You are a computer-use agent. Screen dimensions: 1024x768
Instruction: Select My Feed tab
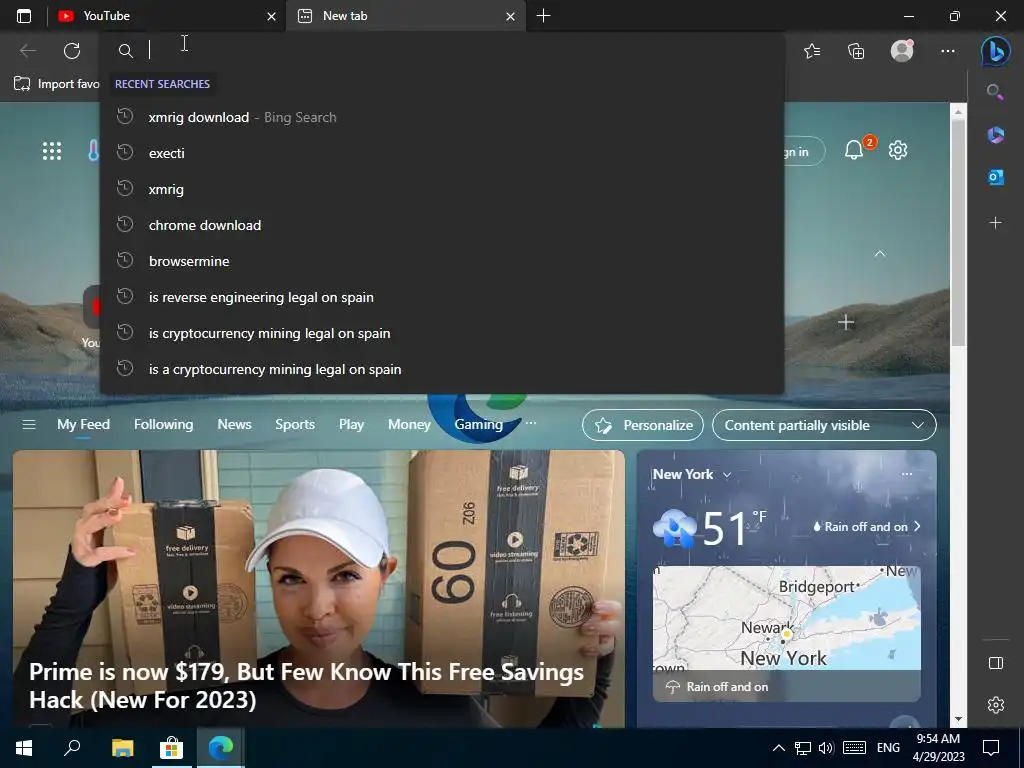click(84, 424)
